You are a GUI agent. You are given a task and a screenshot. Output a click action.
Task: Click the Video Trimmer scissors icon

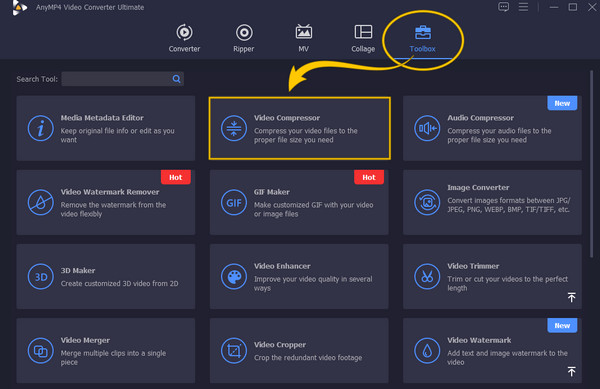[x=427, y=277]
